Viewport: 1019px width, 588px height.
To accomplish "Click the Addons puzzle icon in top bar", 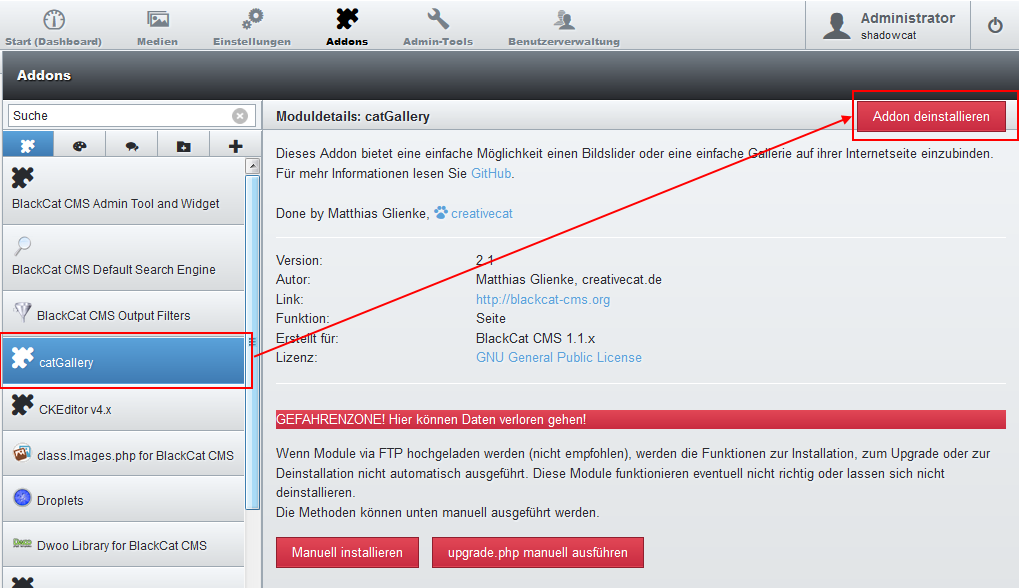I will [x=347, y=19].
